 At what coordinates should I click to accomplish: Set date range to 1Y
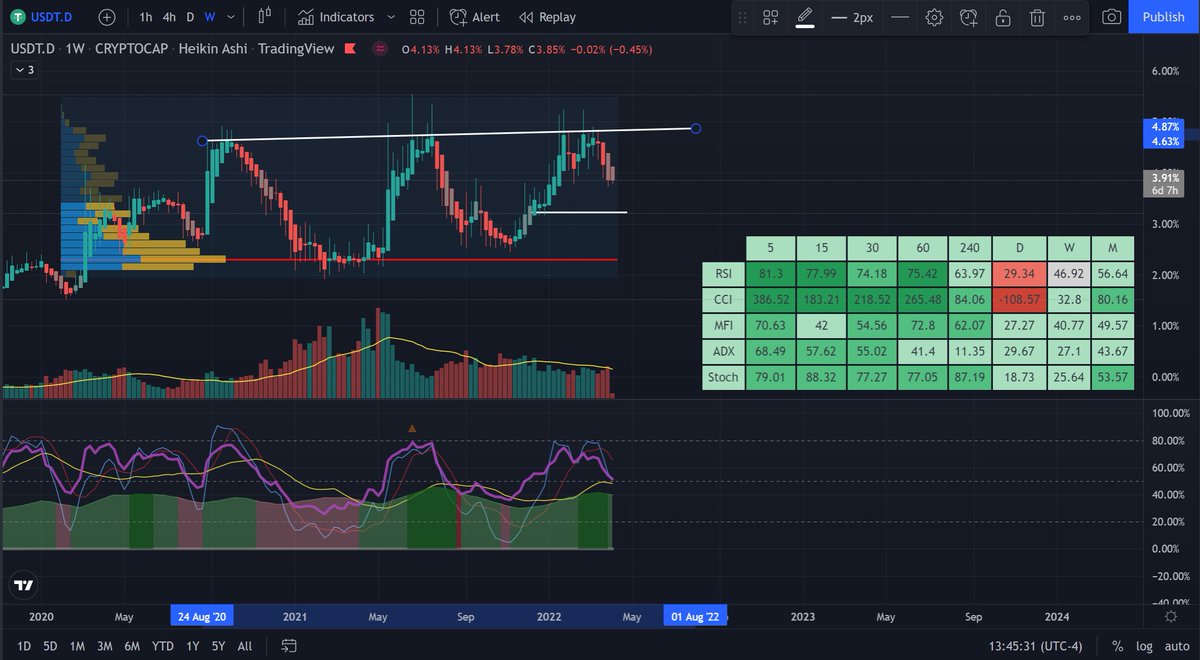coord(191,646)
